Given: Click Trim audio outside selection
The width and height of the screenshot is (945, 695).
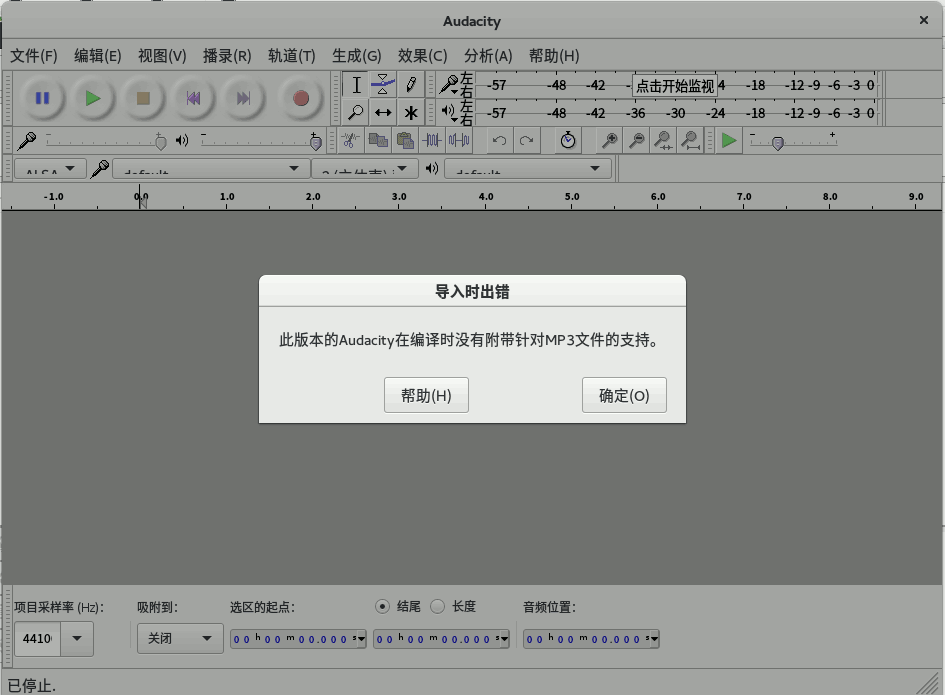Looking at the screenshot, I should [432, 140].
